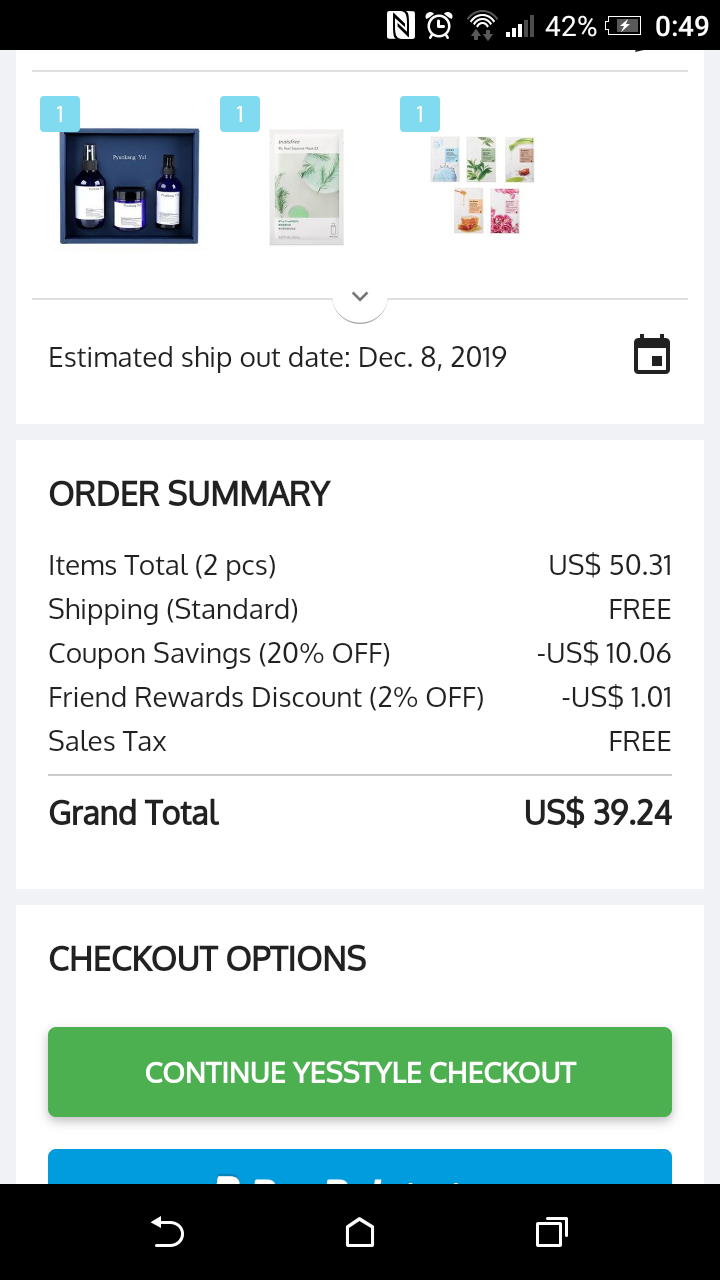Viewport: 720px width, 1280px height.
Task: Tap the NFC status bar icon
Action: pos(401,25)
